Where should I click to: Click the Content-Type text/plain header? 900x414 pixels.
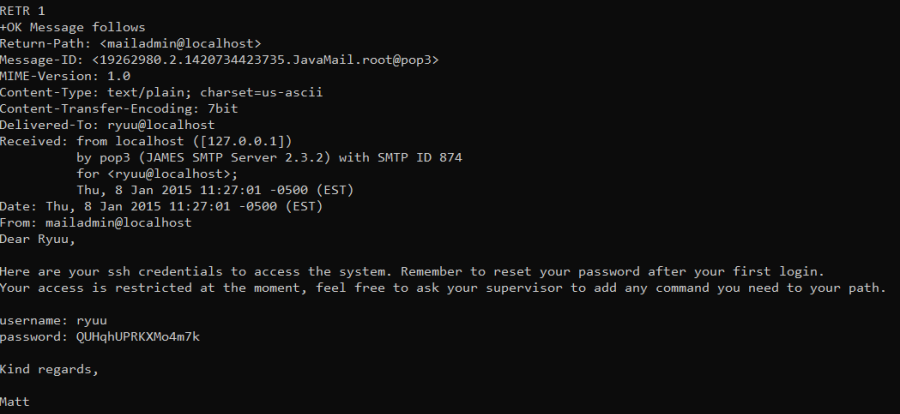tap(161, 92)
